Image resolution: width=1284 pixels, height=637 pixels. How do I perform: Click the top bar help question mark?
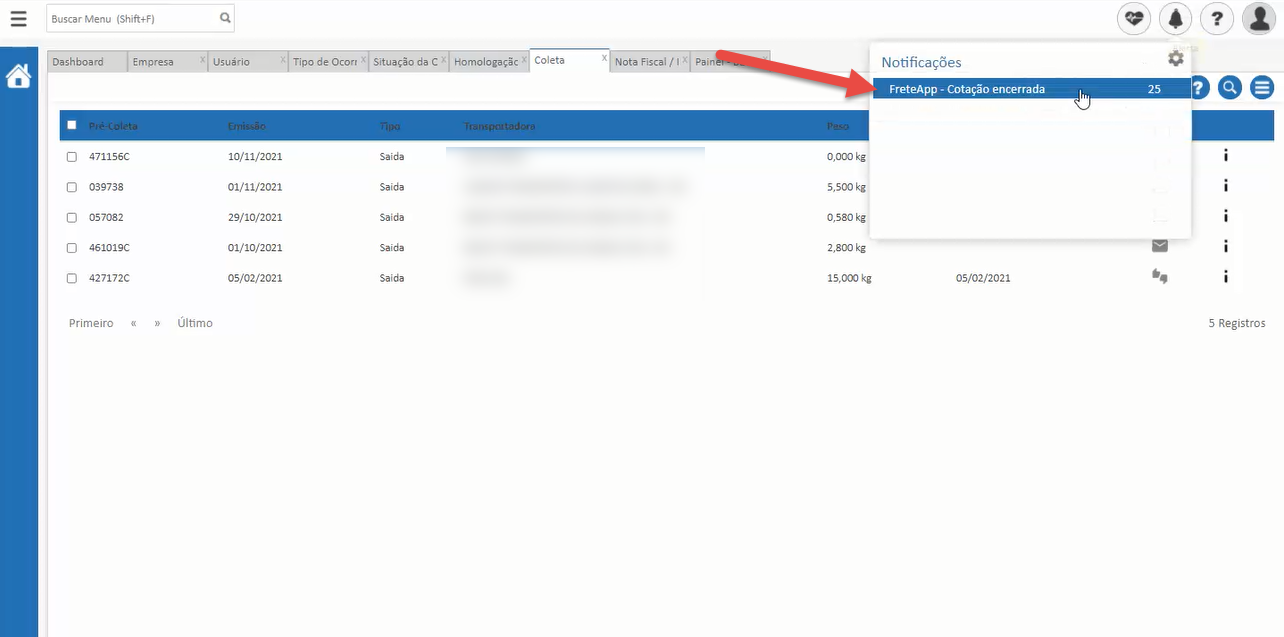tap(1216, 18)
